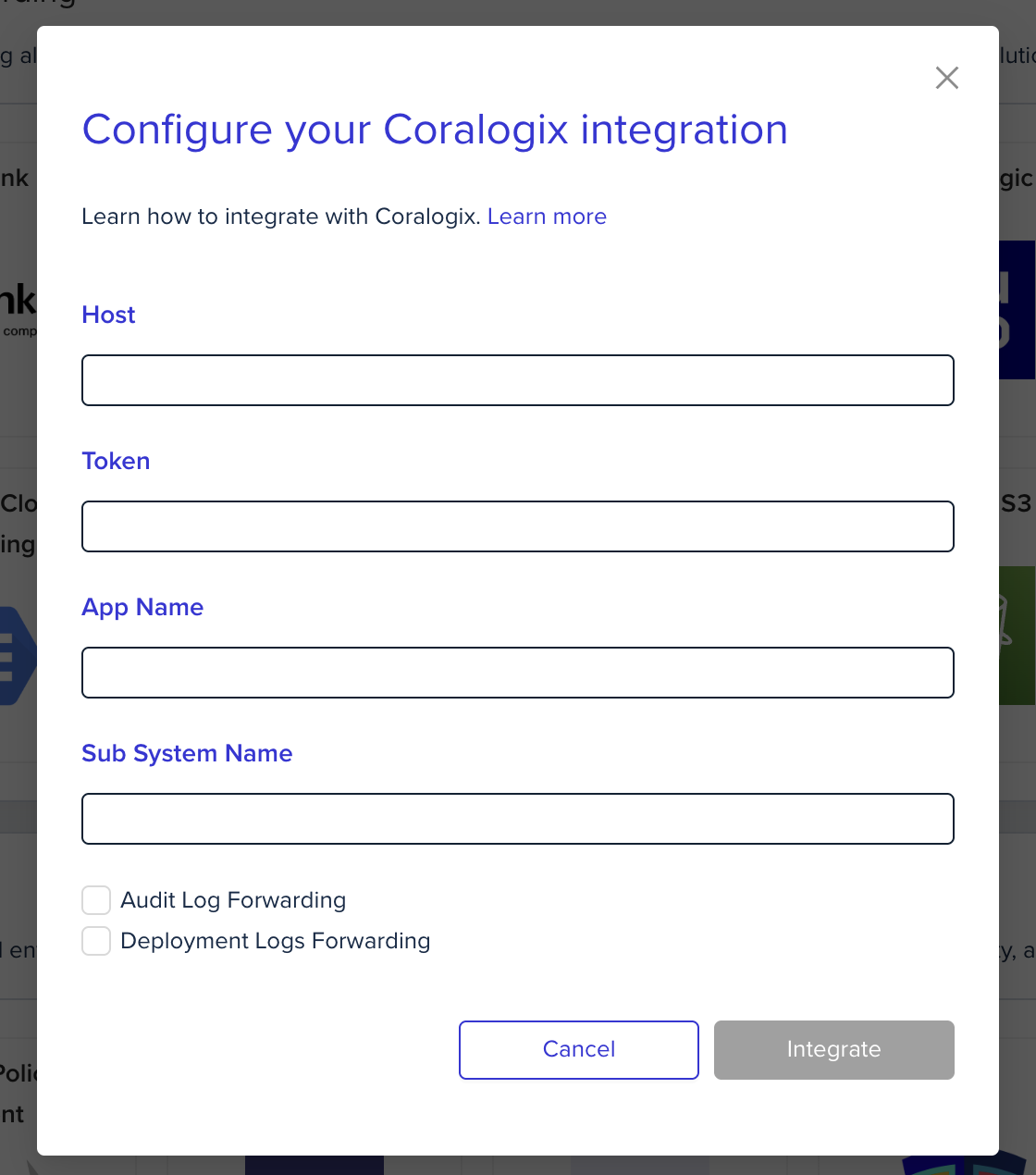Enable Audit Log Forwarding checkbox
The height and width of the screenshot is (1175, 1036).
(x=96, y=900)
